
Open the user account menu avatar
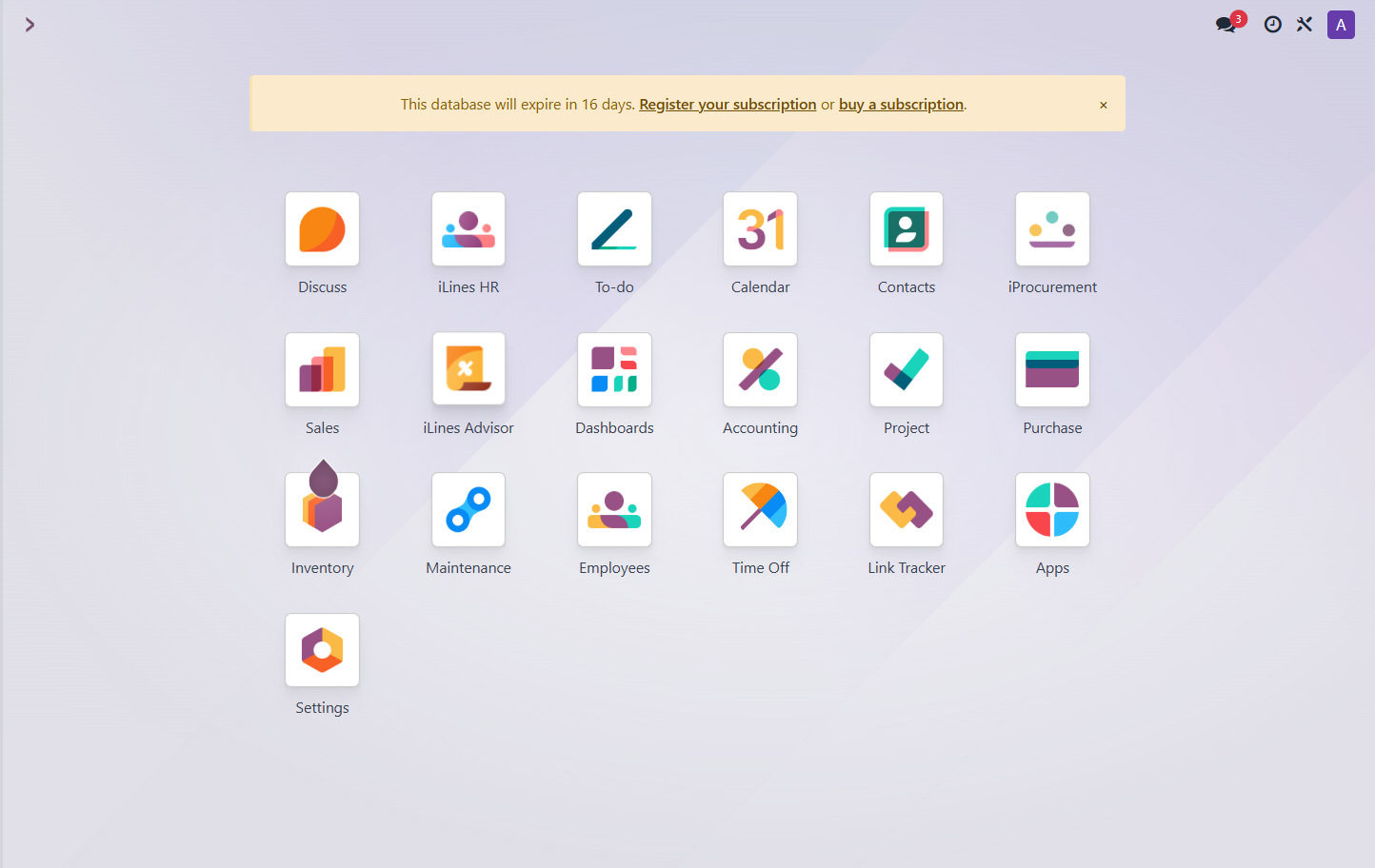pyautogui.click(x=1341, y=25)
